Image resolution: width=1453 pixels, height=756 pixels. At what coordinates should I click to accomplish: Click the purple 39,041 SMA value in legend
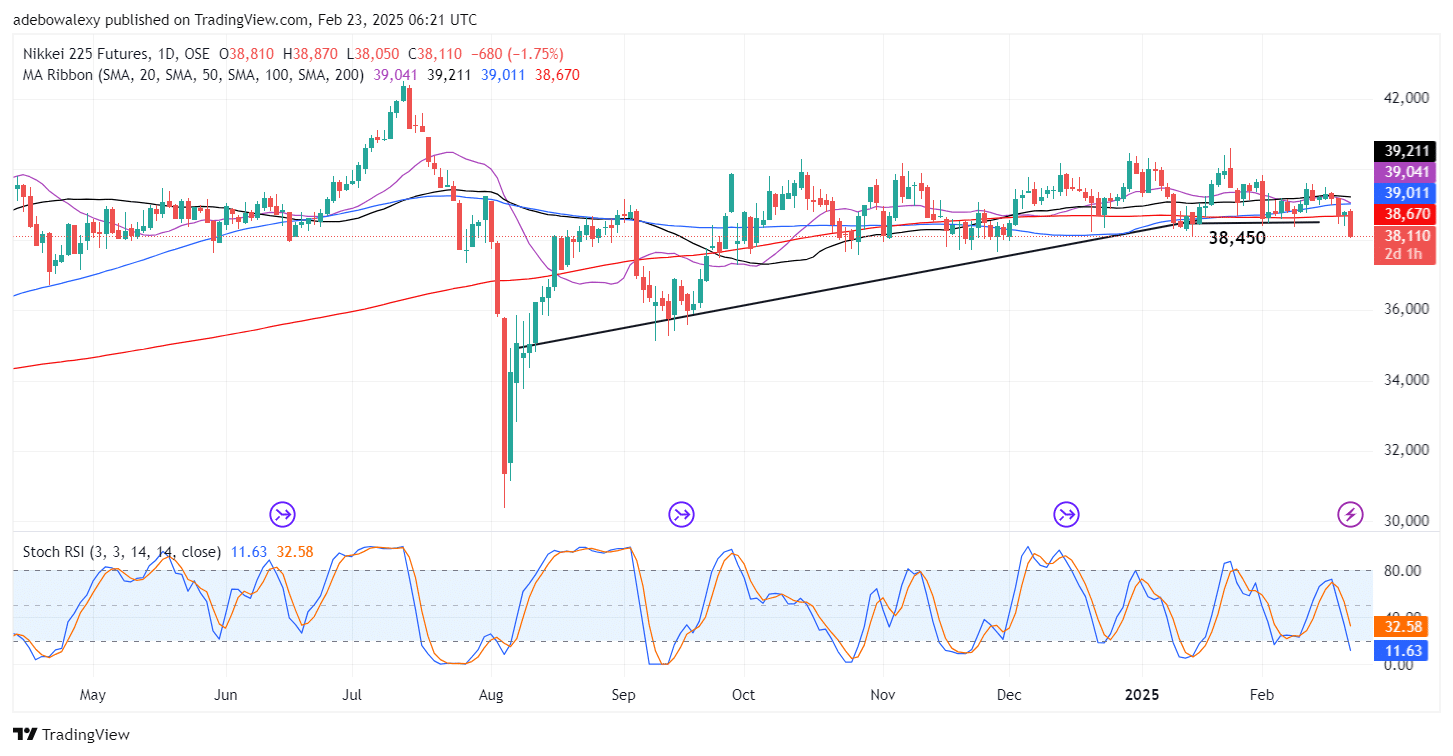click(x=396, y=75)
